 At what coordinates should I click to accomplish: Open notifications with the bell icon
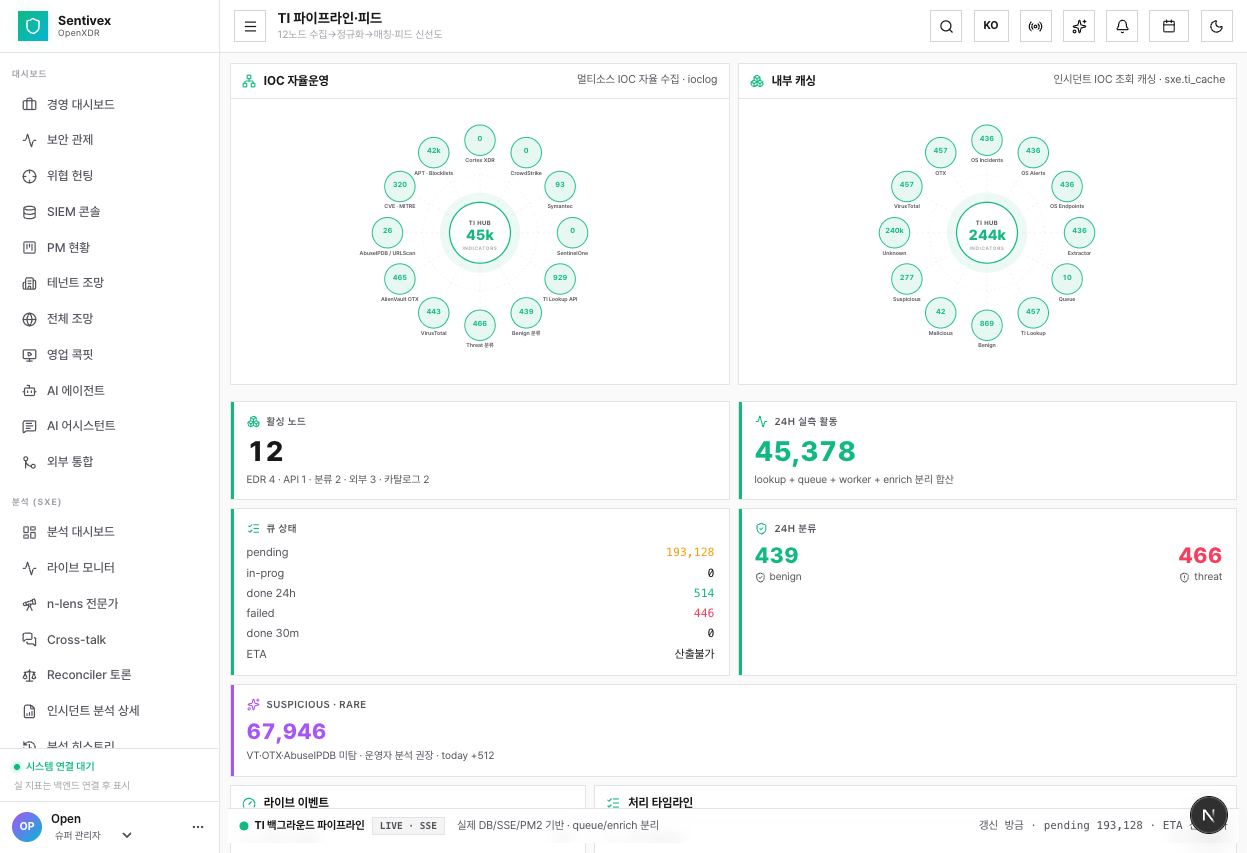pos(1122,26)
